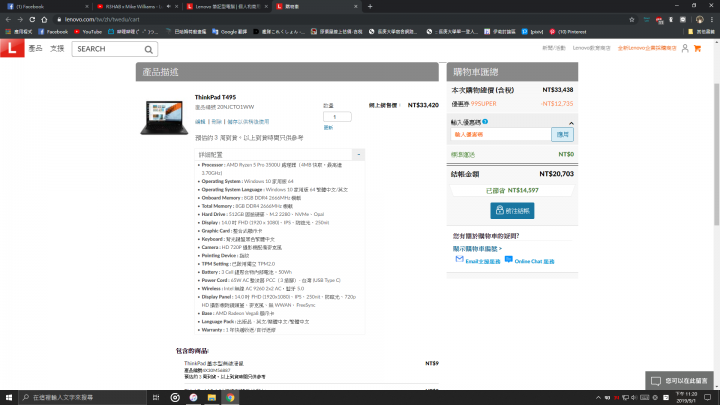This screenshot has width=720, height=405.
Task: Apply the coupon code
Action: pos(562,135)
